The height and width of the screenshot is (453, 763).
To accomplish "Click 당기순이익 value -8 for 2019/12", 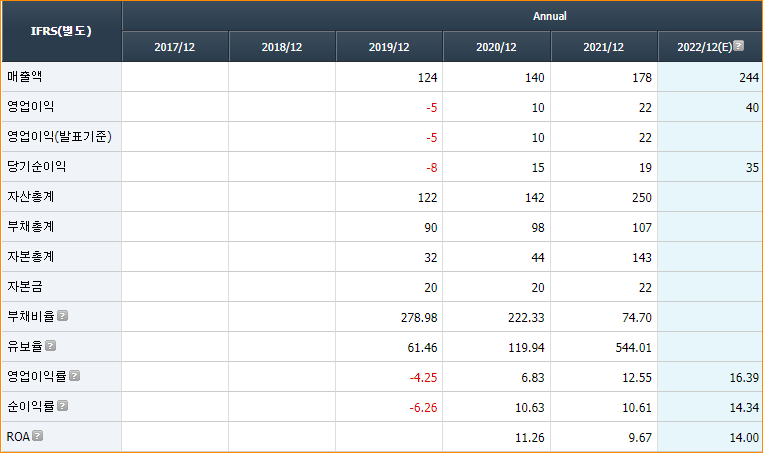I will click(432, 168).
